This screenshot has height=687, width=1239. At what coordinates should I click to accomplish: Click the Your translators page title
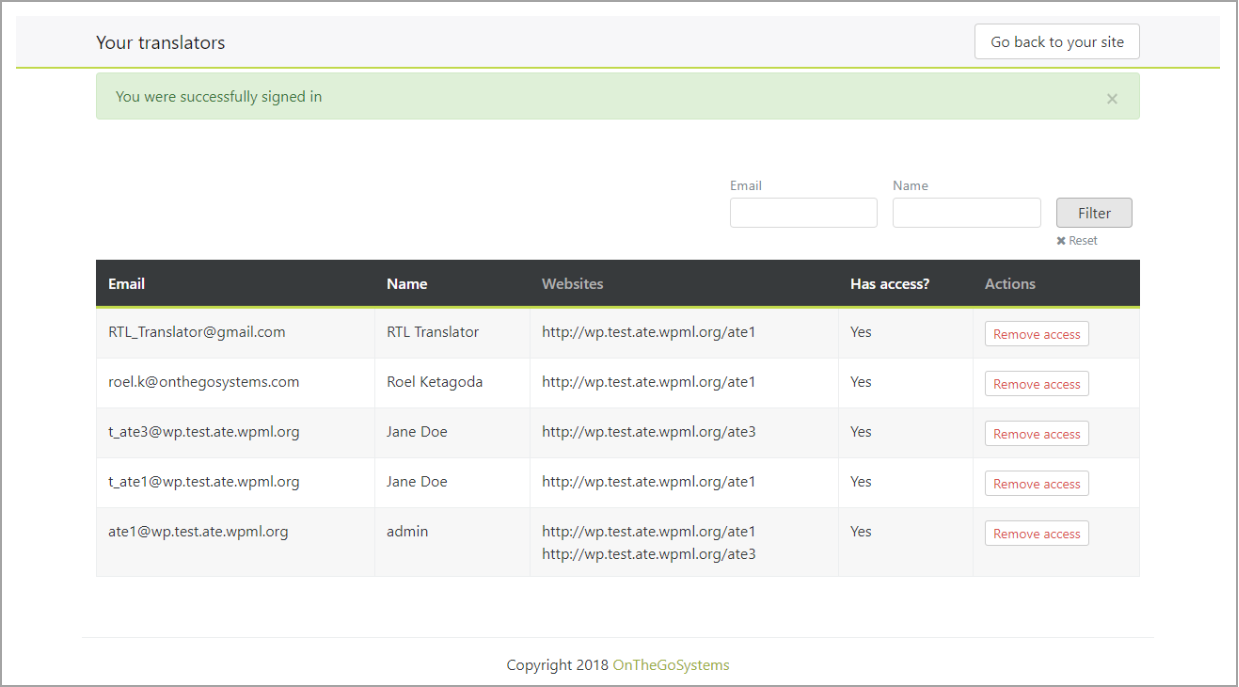tap(161, 43)
